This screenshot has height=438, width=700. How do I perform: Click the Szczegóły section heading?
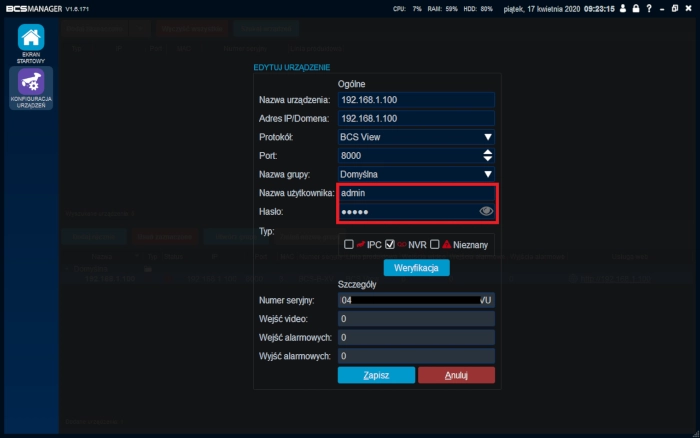click(x=357, y=284)
